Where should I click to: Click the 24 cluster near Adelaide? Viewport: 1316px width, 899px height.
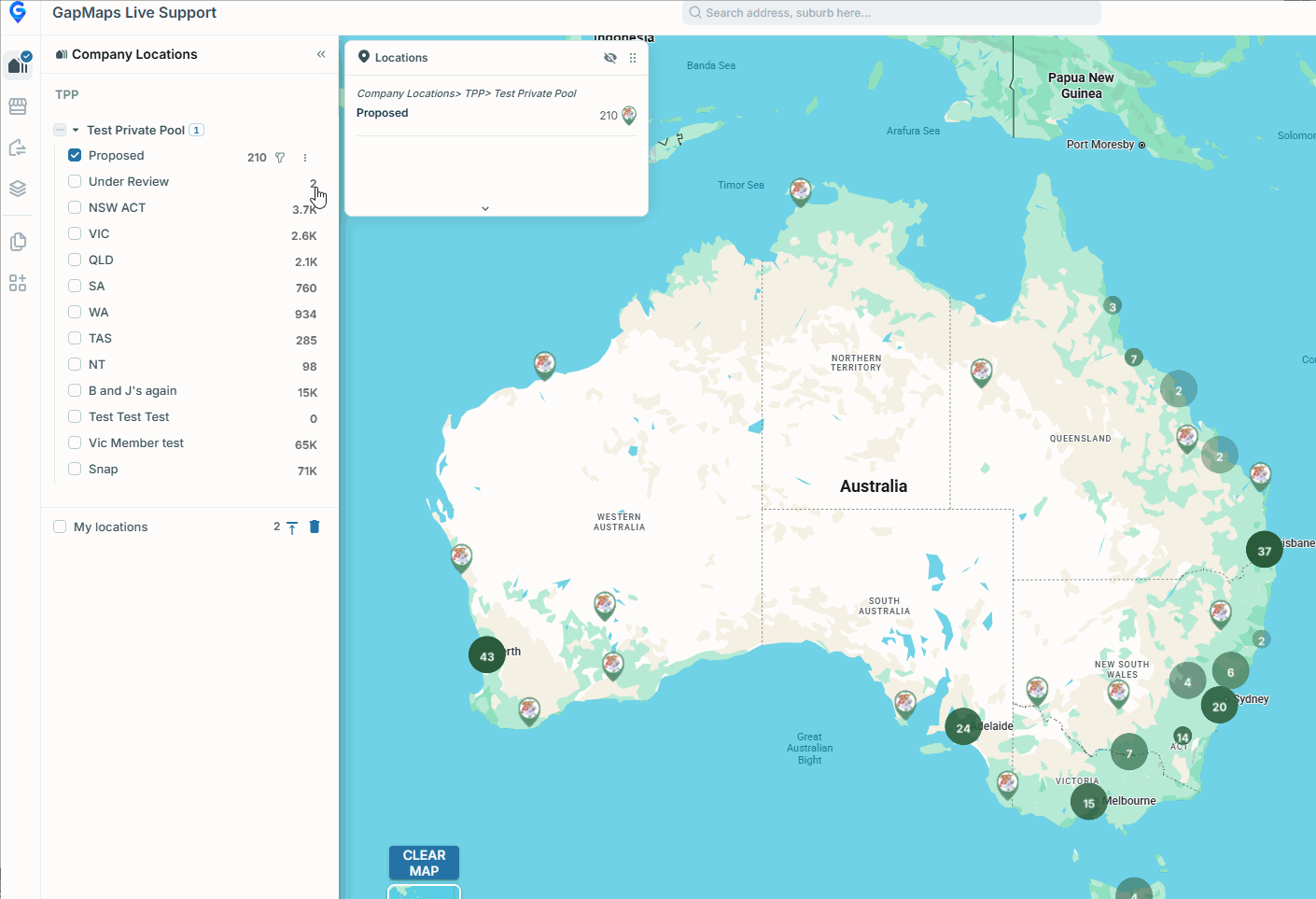(963, 727)
